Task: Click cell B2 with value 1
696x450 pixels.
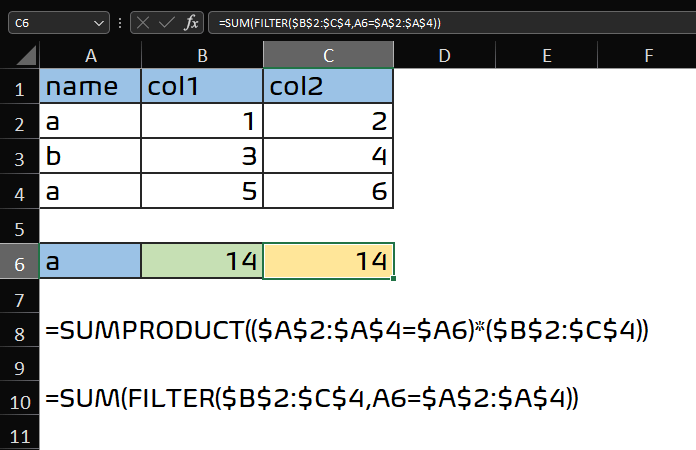Action: tap(202, 121)
